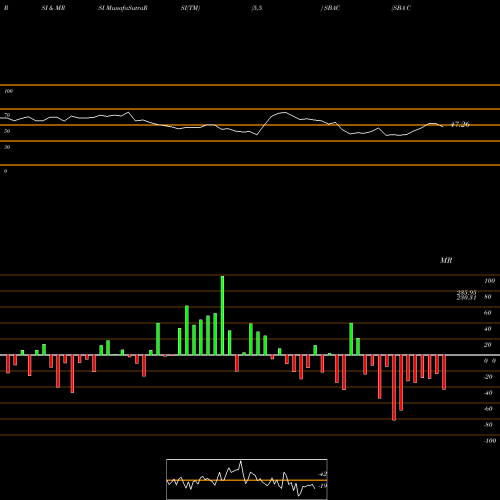The image size is (500, 500).
Task: Click the 'SI(TM)' header text
Action: click(190, 8)
